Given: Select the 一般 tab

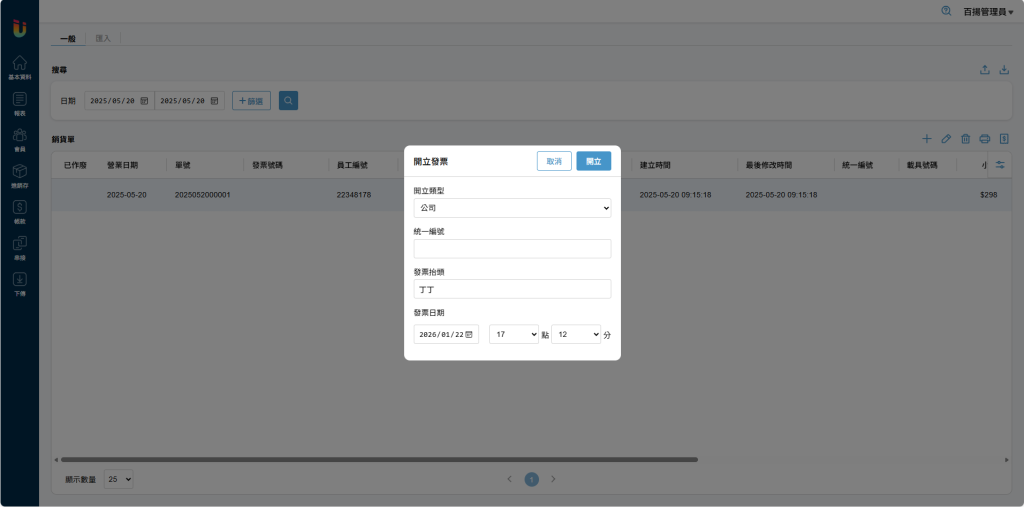Looking at the screenshot, I should pyautogui.click(x=68, y=38).
